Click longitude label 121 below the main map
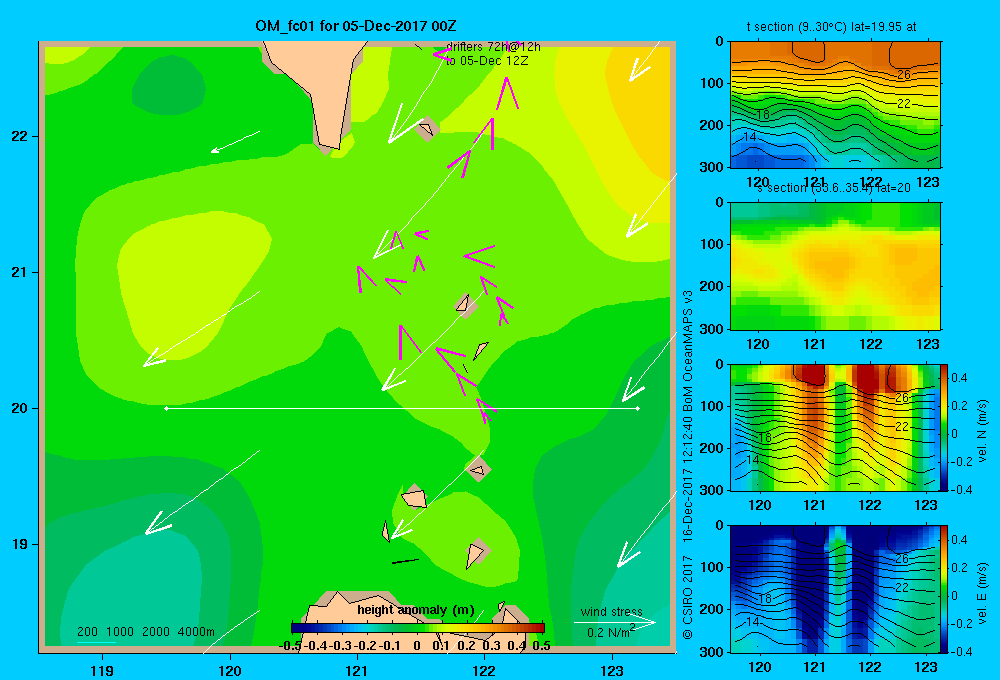1000x680 pixels. click(x=357, y=670)
